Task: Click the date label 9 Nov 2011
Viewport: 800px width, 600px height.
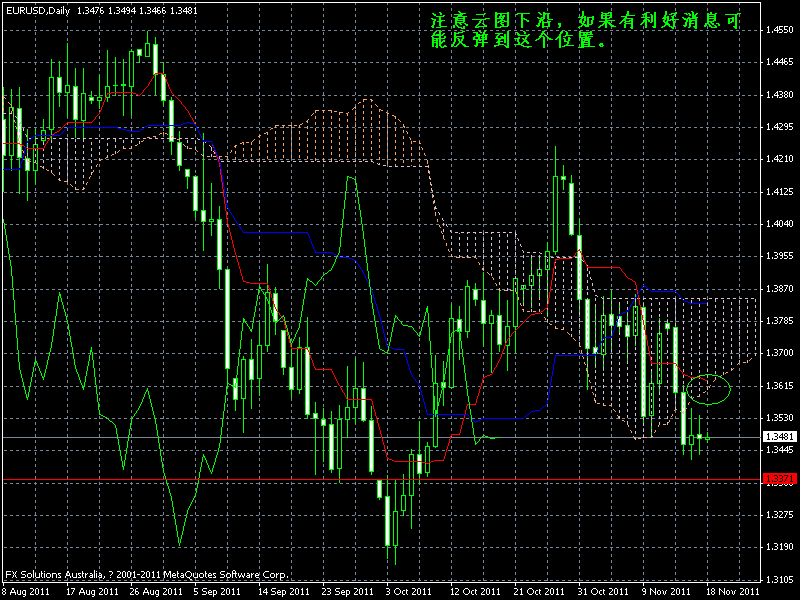Action: 667,592
